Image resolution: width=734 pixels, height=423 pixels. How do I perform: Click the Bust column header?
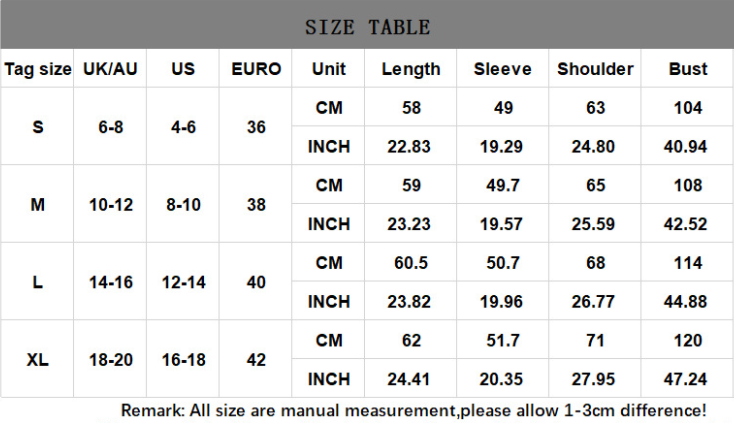[688, 69]
